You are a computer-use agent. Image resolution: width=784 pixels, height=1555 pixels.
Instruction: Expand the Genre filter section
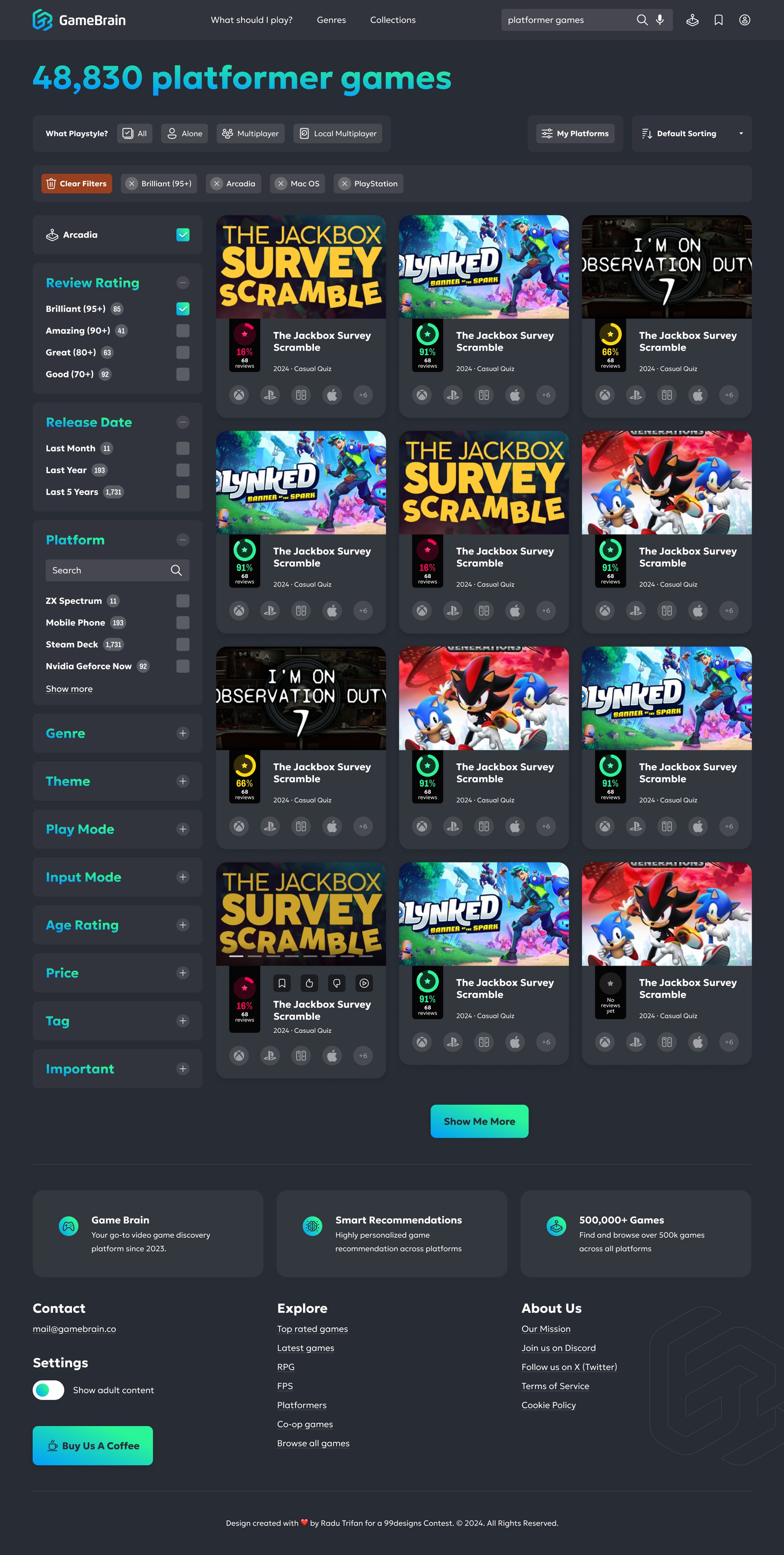pyautogui.click(x=183, y=733)
